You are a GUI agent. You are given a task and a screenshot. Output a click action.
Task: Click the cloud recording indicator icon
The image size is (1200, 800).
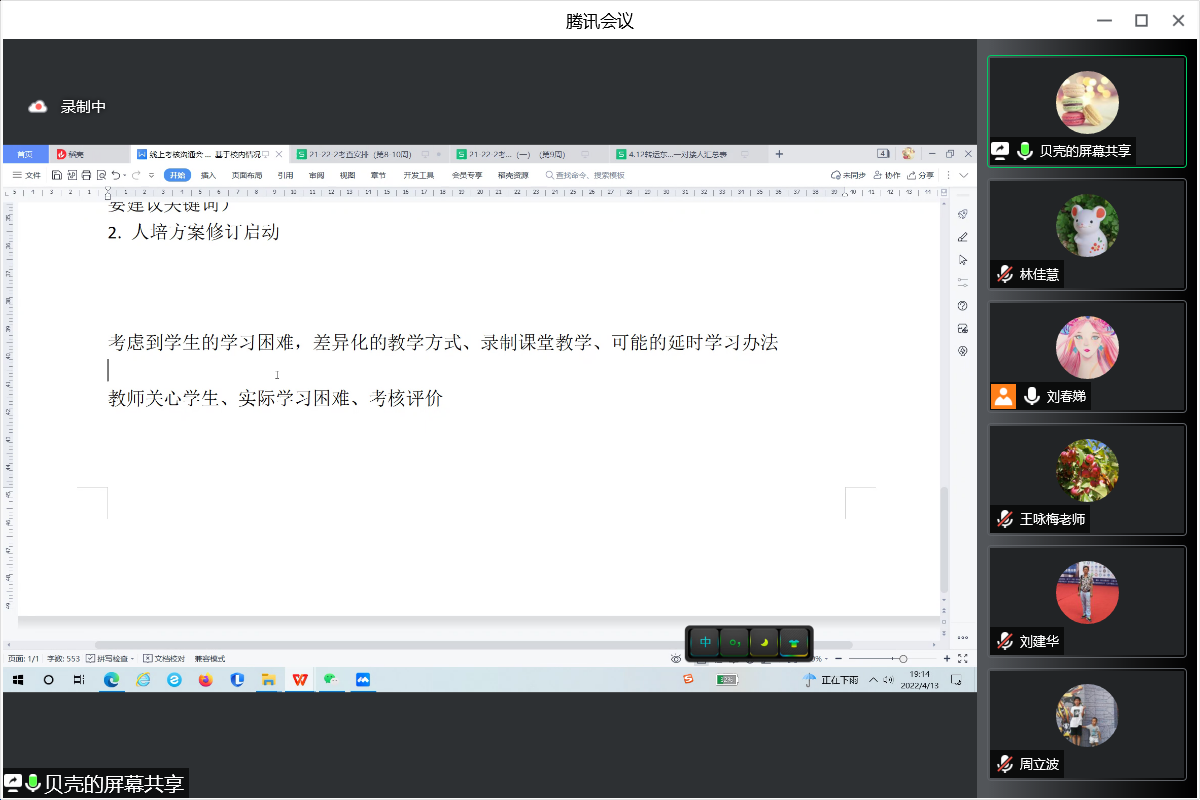[x=38, y=106]
